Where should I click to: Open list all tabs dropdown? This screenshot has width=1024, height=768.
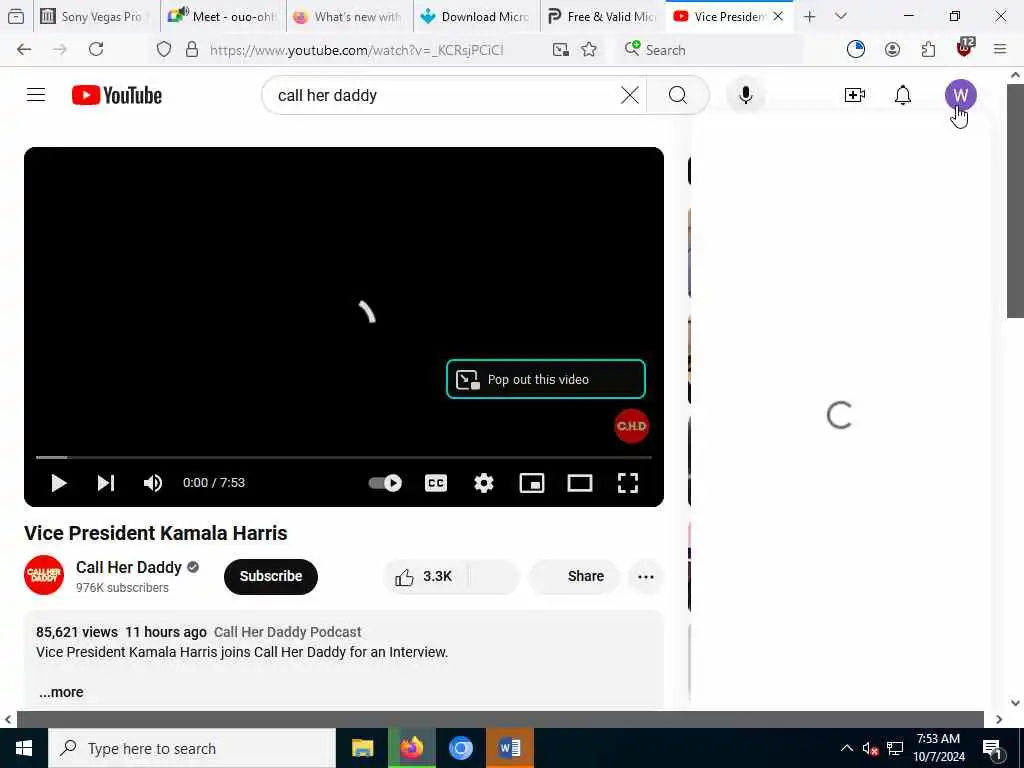pyautogui.click(x=840, y=16)
